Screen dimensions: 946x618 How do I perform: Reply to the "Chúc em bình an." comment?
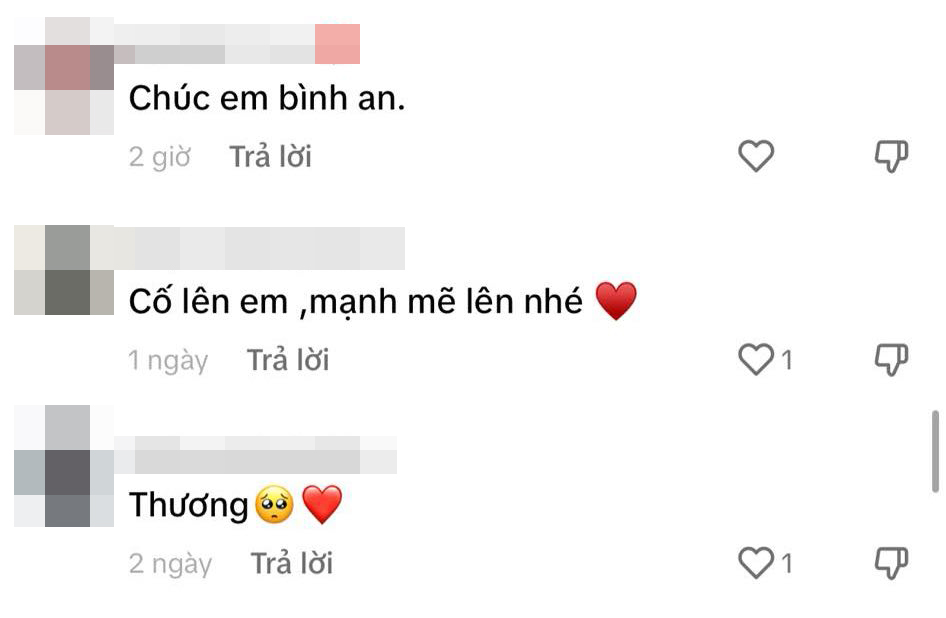[x=270, y=157]
